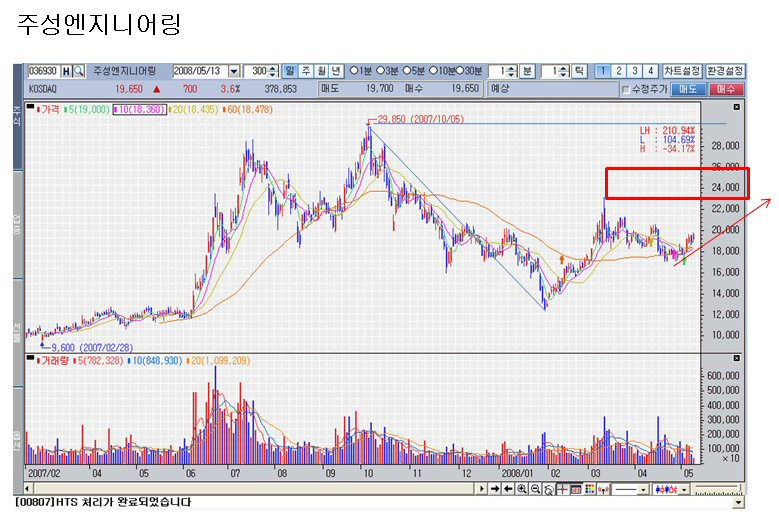Toggle the crosshair cursor icon
The height and width of the screenshot is (512, 779).
(x=562, y=489)
